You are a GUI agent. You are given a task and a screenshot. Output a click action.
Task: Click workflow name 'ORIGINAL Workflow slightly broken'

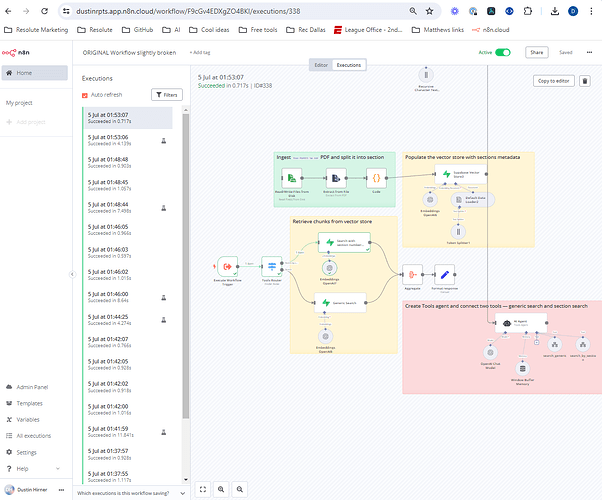point(129,53)
